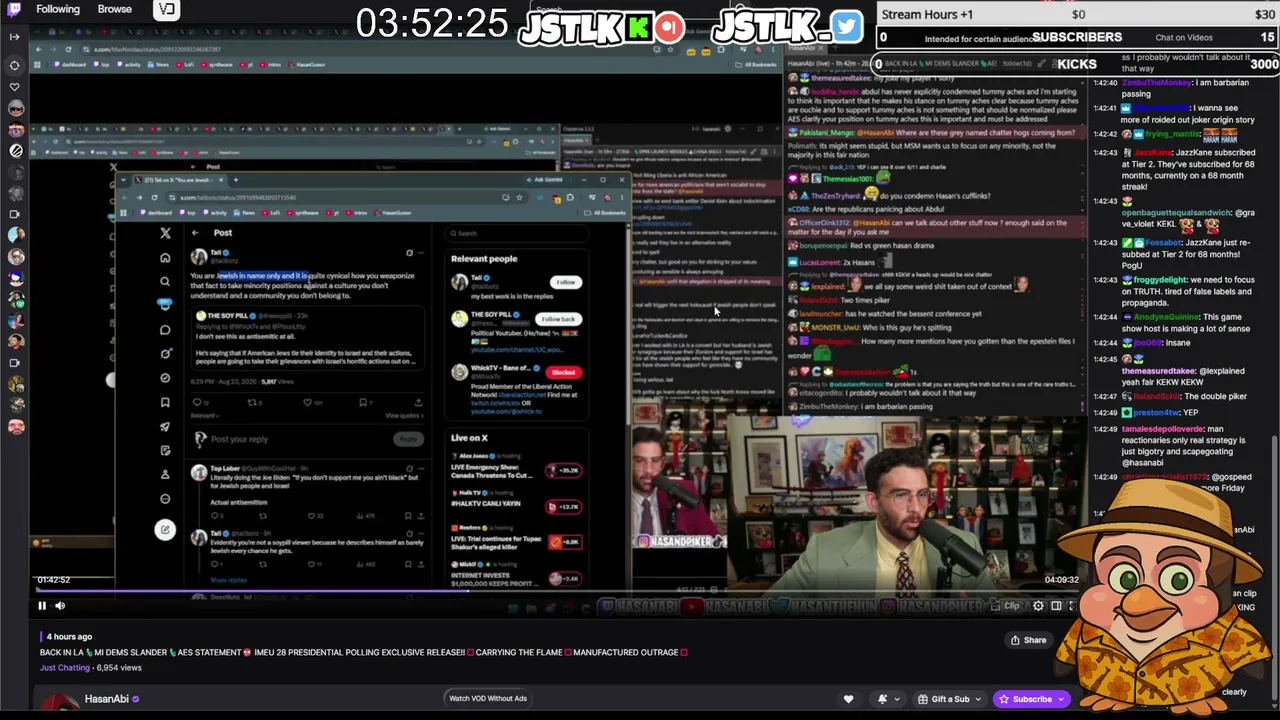Share this video
1280x720 pixels.
[x=1028, y=640]
